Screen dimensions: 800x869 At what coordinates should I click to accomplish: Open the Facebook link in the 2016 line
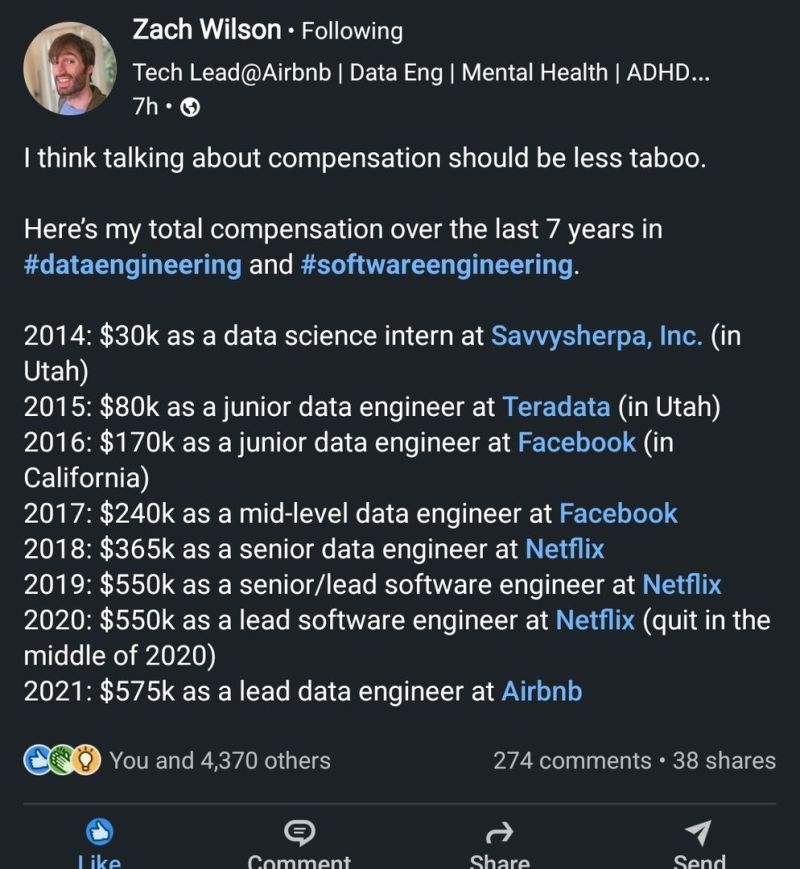point(576,442)
